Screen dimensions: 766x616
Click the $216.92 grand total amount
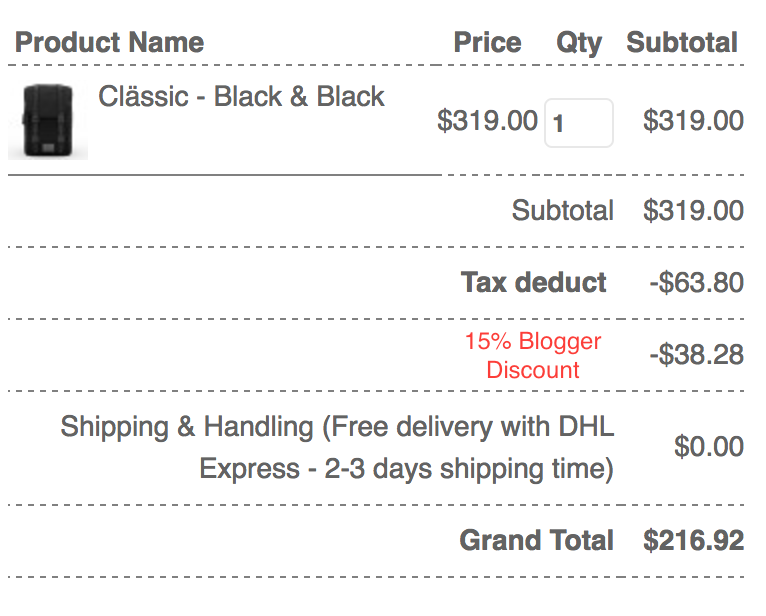693,541
